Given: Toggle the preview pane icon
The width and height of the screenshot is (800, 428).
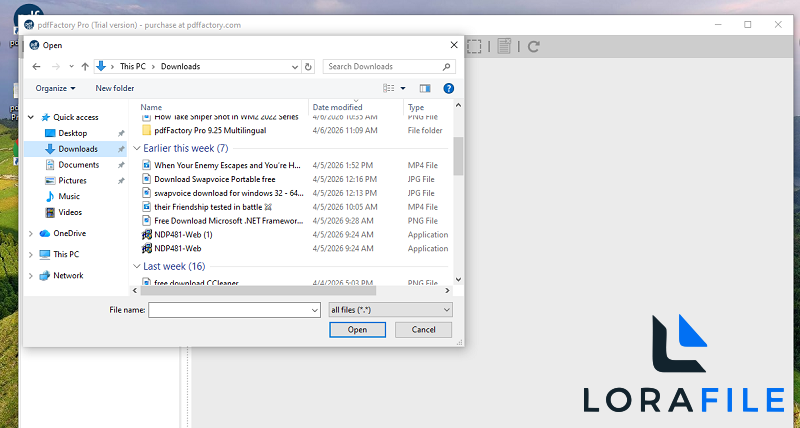Looking at the screenshot, I should (424, 88).
